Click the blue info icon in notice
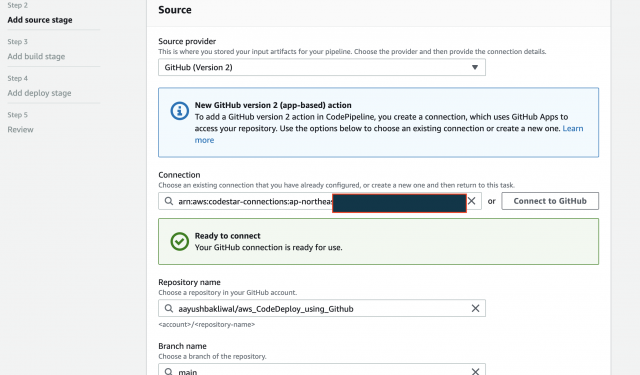This screenshot has width=640, height=375. pyautogui.click(x=180, y=111)
